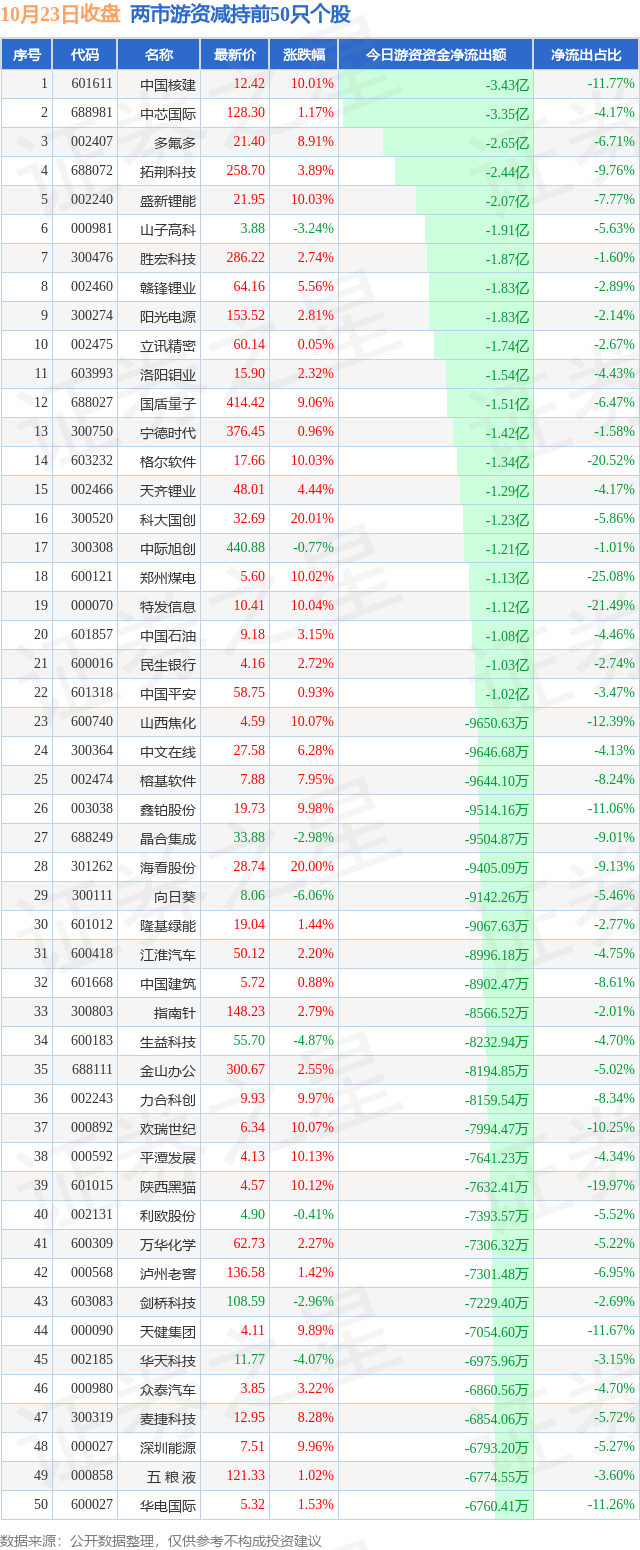640x1550 pixels.
Task: Click the price 258.70 of 拓荆科技
Action: point(247,171)
